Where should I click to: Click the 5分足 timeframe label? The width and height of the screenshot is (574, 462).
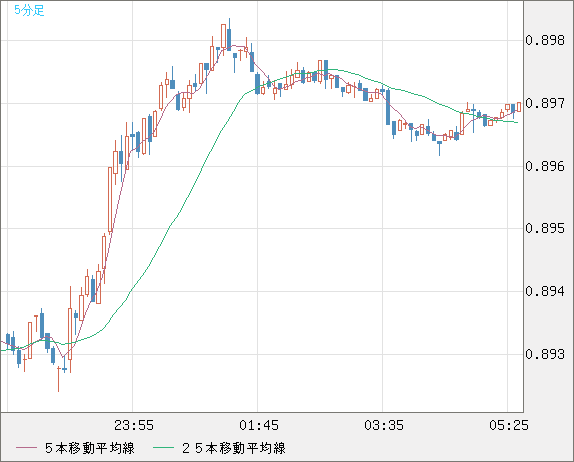(x=29, y=10)
